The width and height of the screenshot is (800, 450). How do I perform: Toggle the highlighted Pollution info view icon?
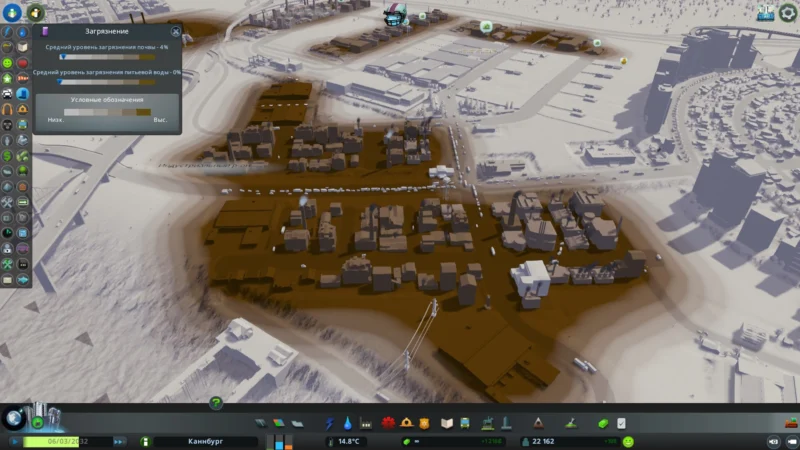click(x=22, y=94)
